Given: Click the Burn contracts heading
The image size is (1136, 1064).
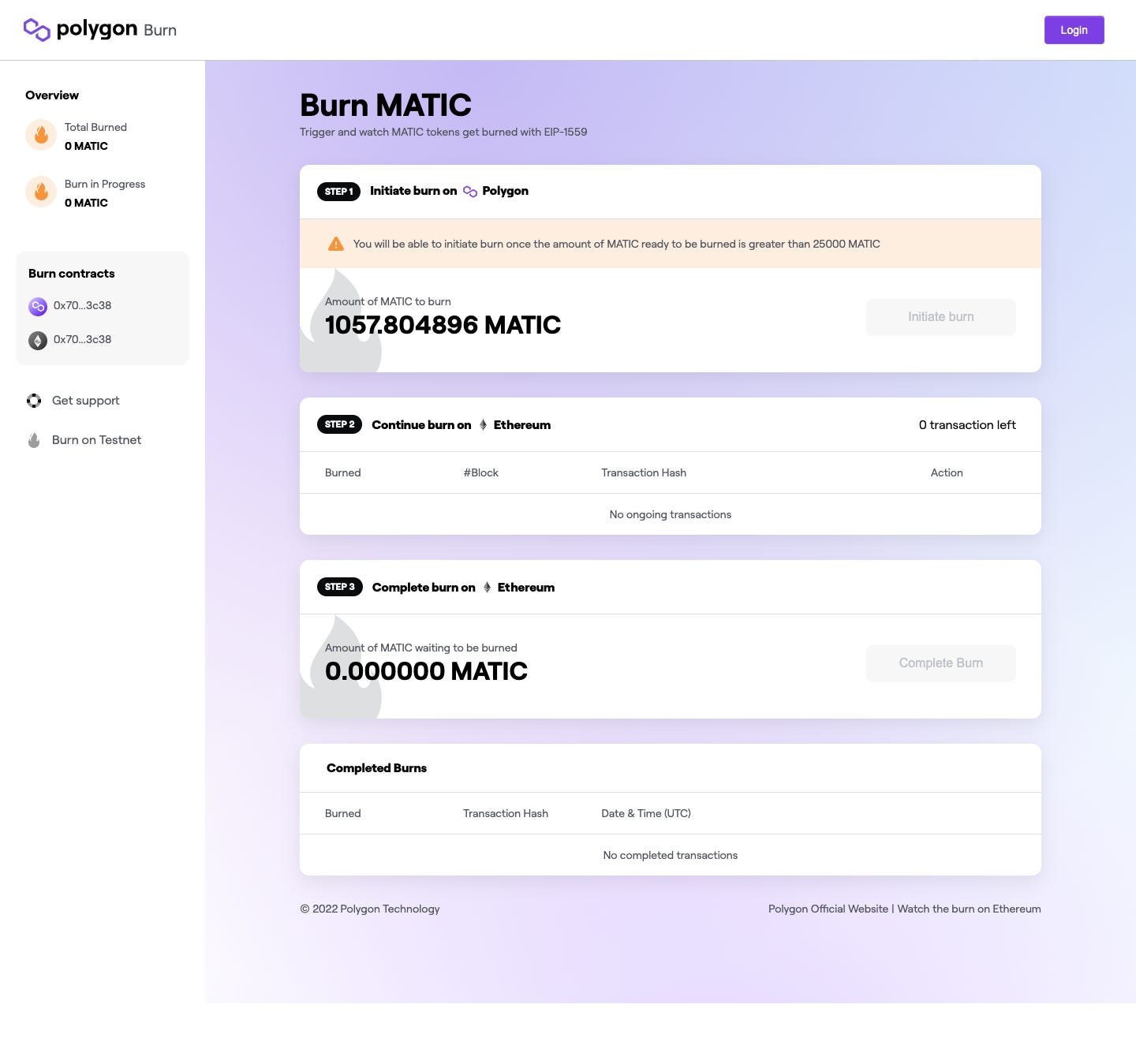Looking at the screenshot, I should (x=72, y=274).
